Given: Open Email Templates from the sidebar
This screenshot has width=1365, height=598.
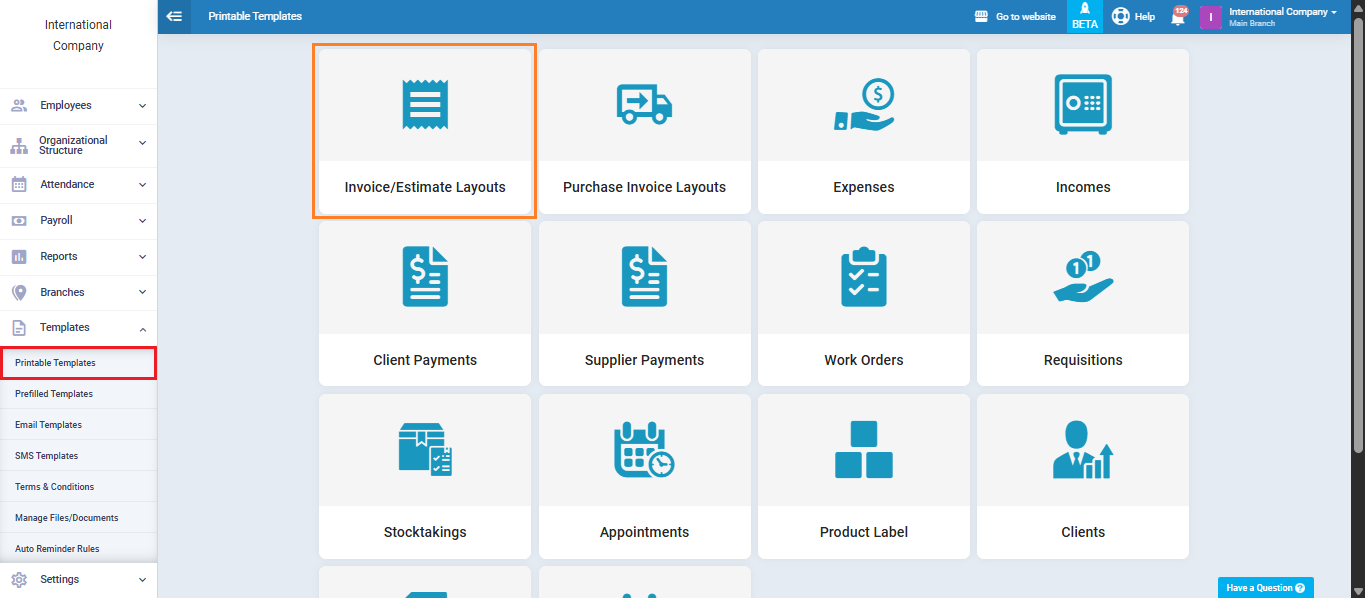Looking at the screenshot, I should [48, 425].
